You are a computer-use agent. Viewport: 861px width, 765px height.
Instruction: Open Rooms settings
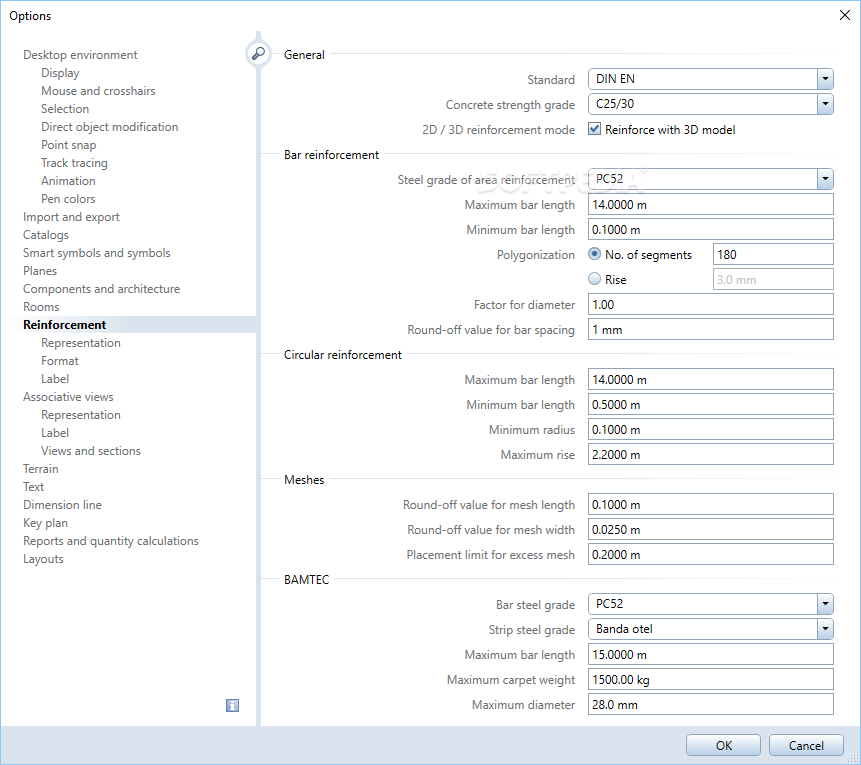pyautogui.click(x=41, y=307)
